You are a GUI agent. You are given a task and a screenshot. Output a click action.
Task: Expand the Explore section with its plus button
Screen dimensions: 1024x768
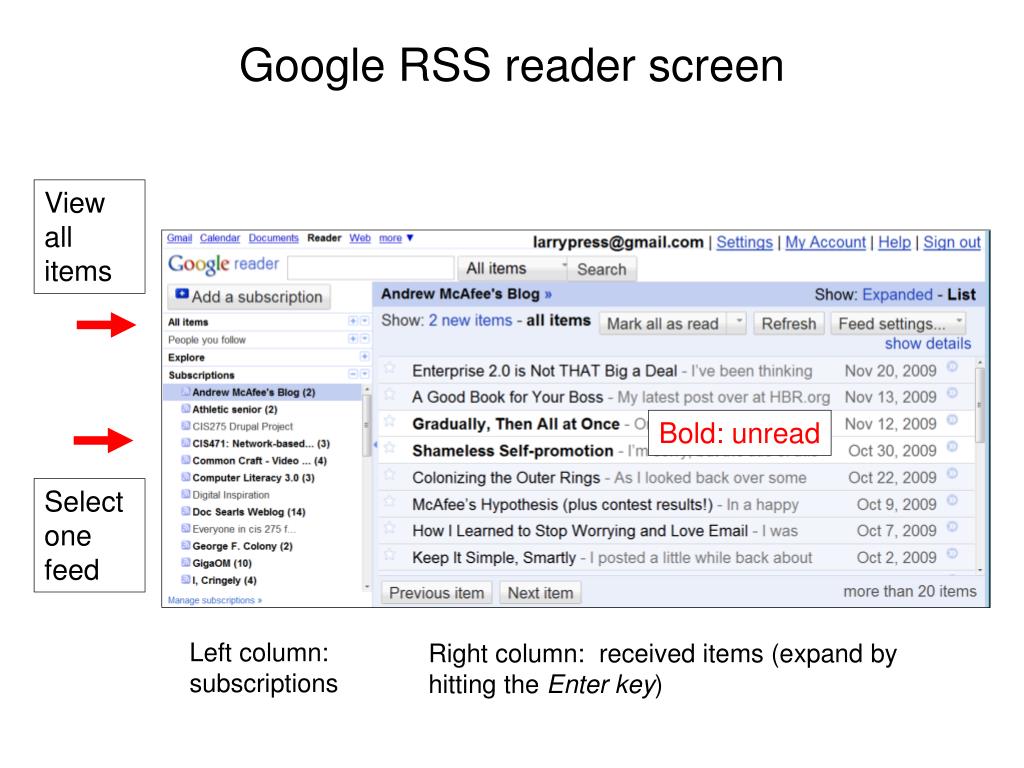tap(364, 356)
